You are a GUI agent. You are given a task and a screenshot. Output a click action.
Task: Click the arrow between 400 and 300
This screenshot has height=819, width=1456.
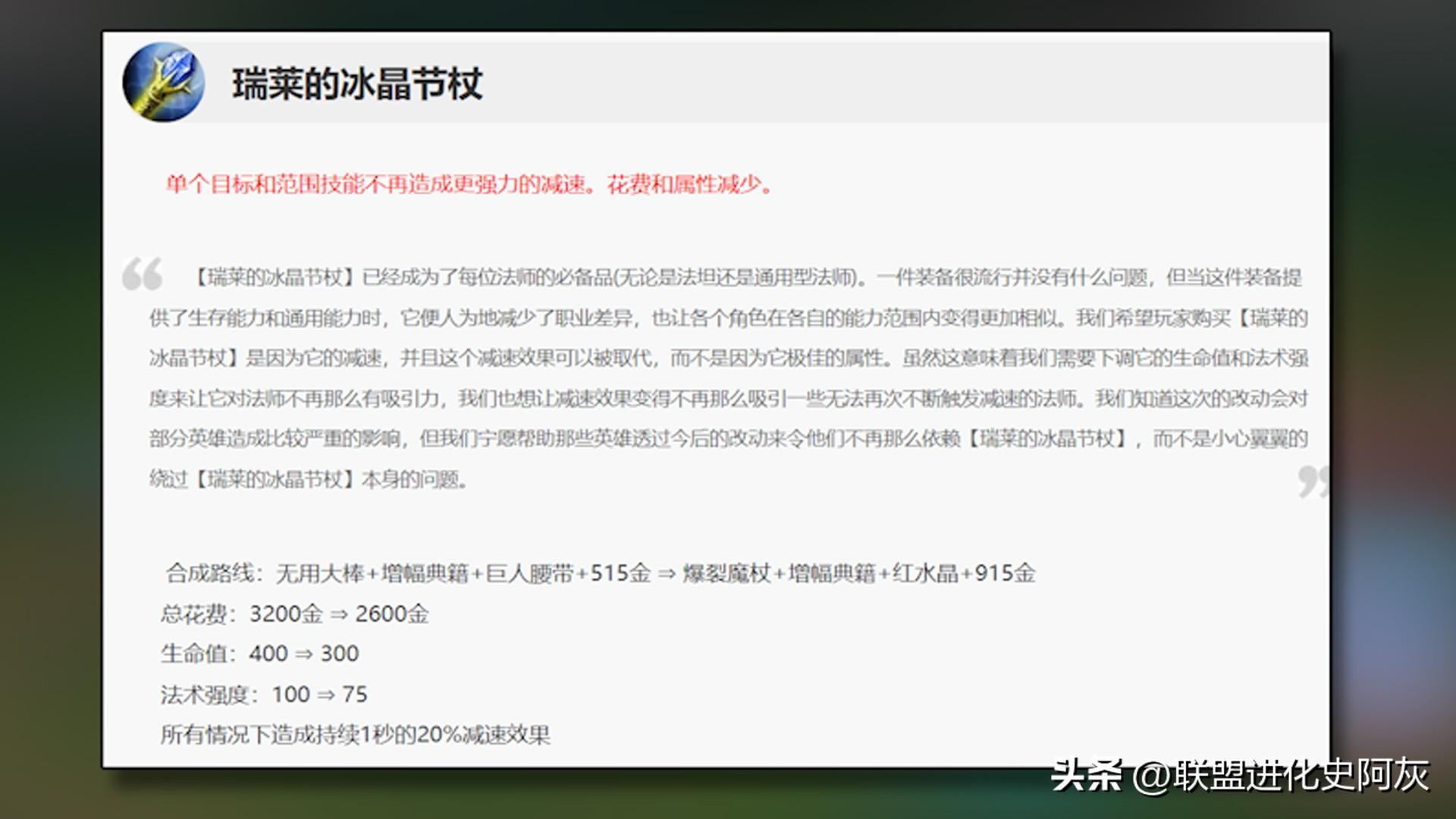(x=303, y=654)
